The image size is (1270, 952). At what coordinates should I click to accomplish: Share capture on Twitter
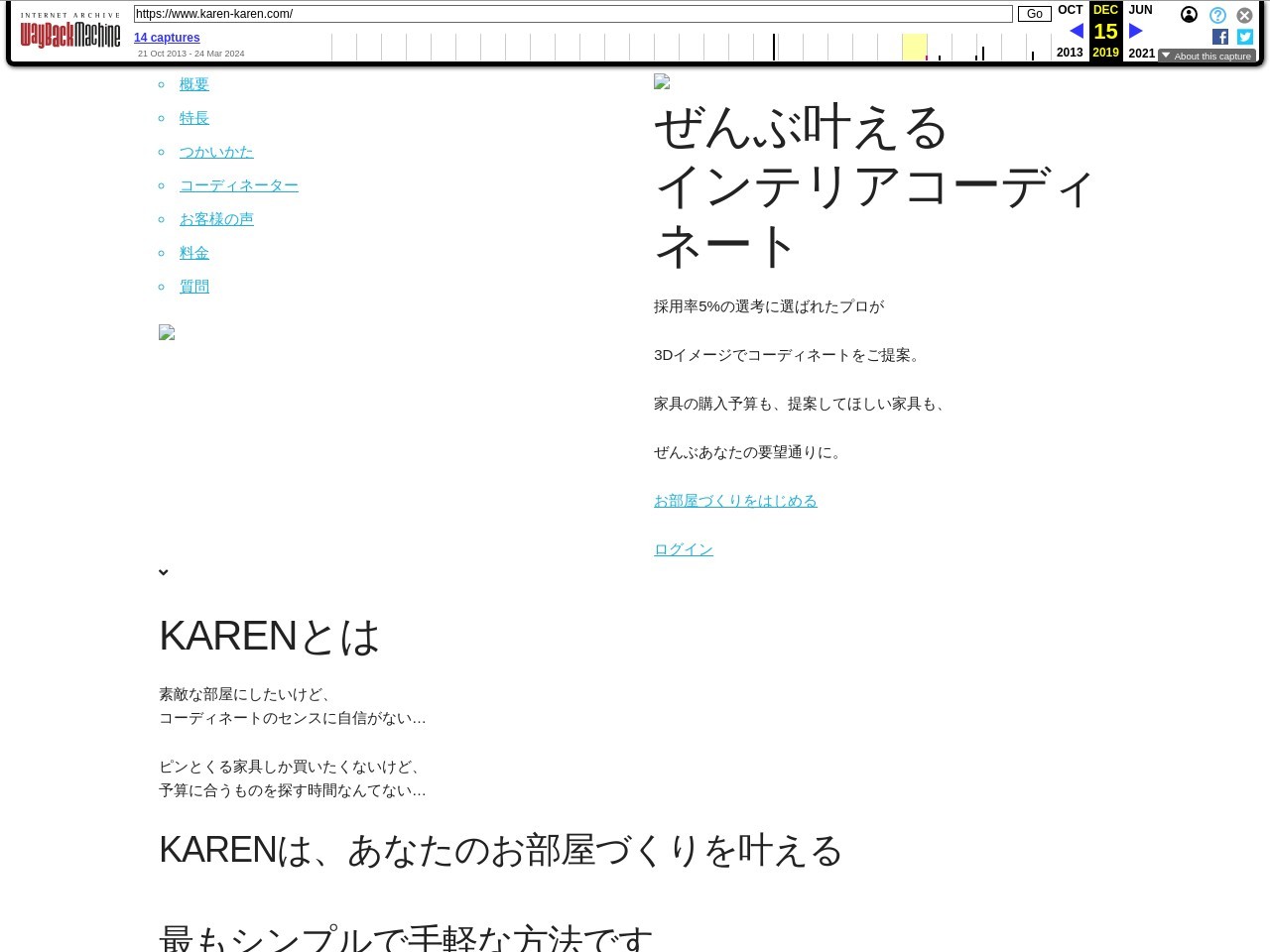point(1245,37)
